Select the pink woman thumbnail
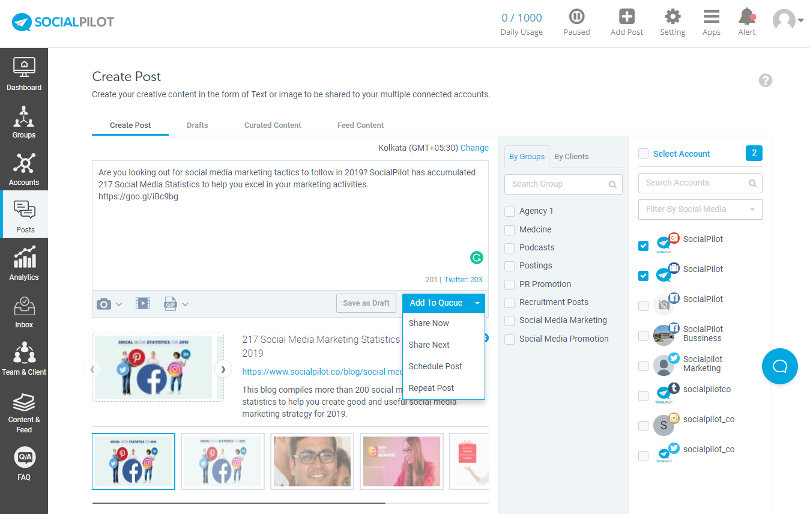Image resolution: width=810 pixels, height=514 pixels. click(x=402, y=461)
